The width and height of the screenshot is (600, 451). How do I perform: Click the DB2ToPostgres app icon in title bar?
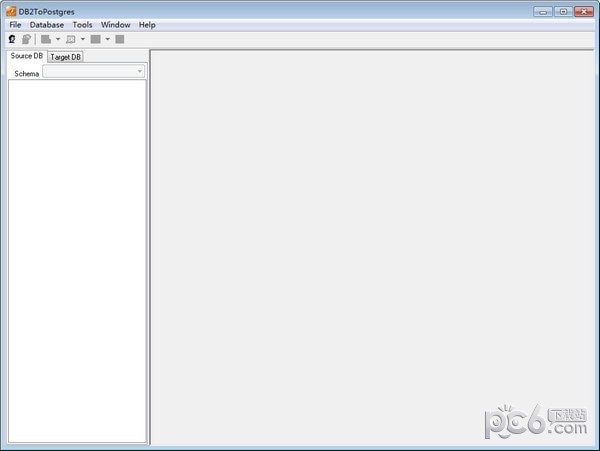point(11,11)
